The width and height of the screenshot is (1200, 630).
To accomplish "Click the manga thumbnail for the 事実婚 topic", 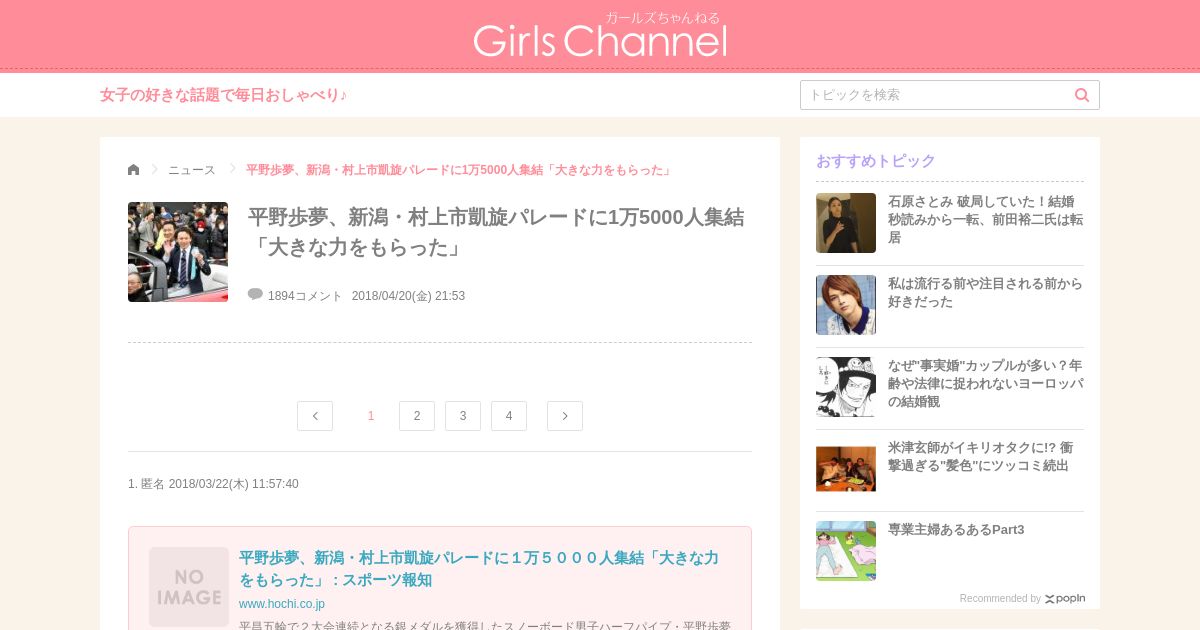I will pyautogui.click(x=846, y=387).
